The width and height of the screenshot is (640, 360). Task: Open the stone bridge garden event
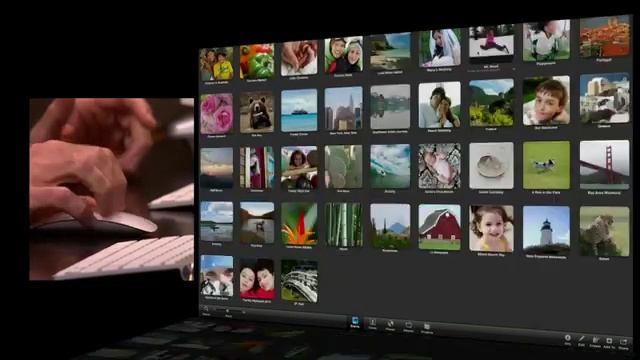coord(299,281)
